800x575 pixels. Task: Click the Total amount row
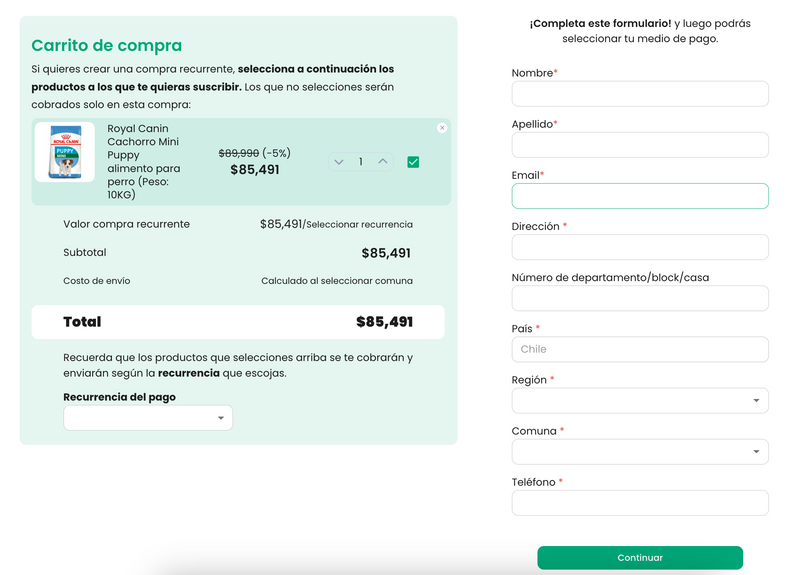click(238, 322)
